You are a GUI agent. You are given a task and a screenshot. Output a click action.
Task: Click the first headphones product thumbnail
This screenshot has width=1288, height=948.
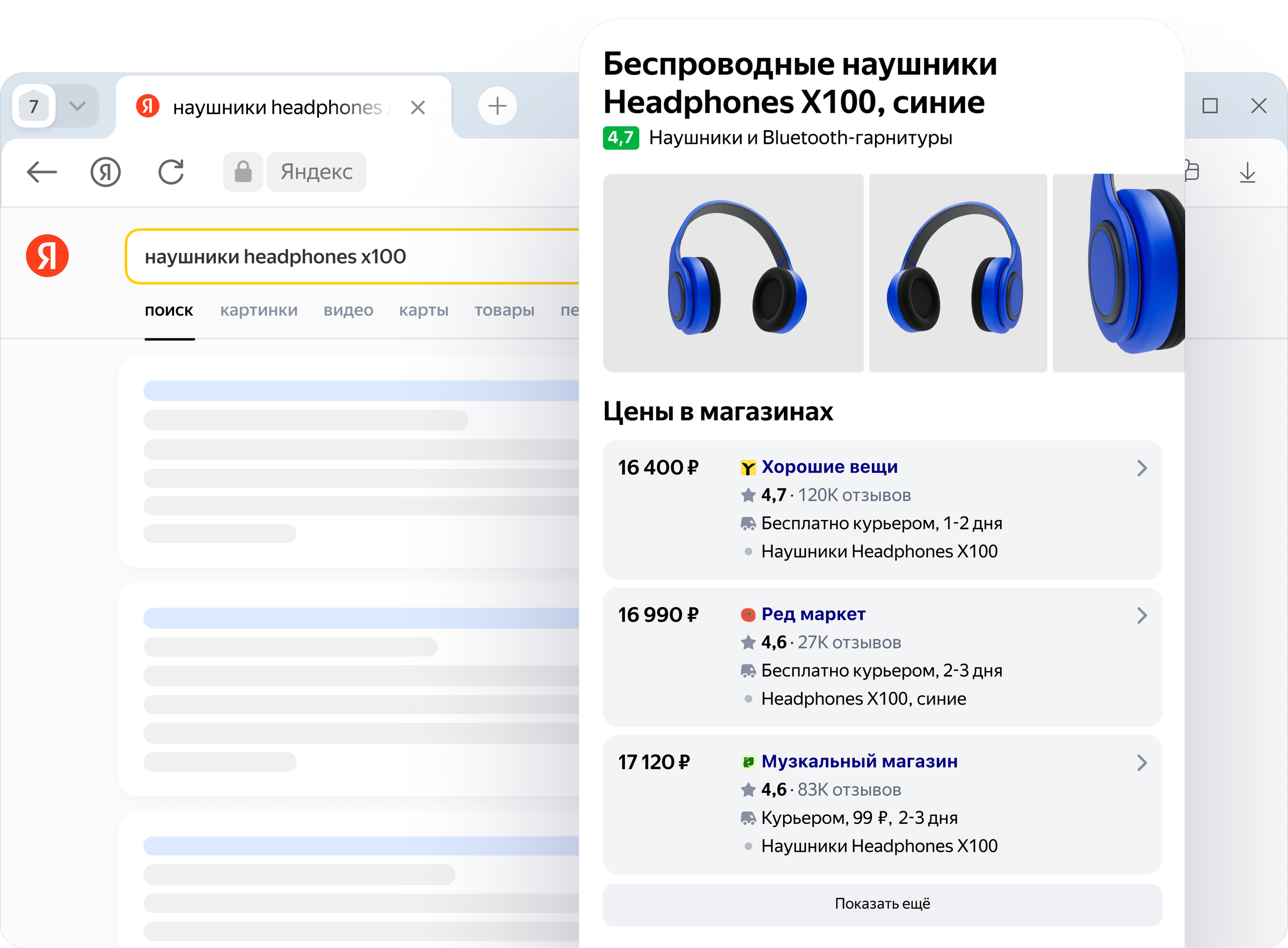(733, 273)
